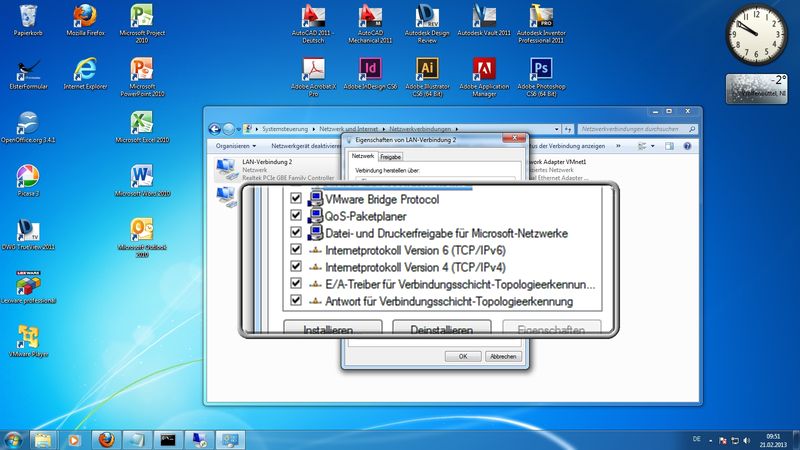Switch to the Freigabe tab

[391, 157]
